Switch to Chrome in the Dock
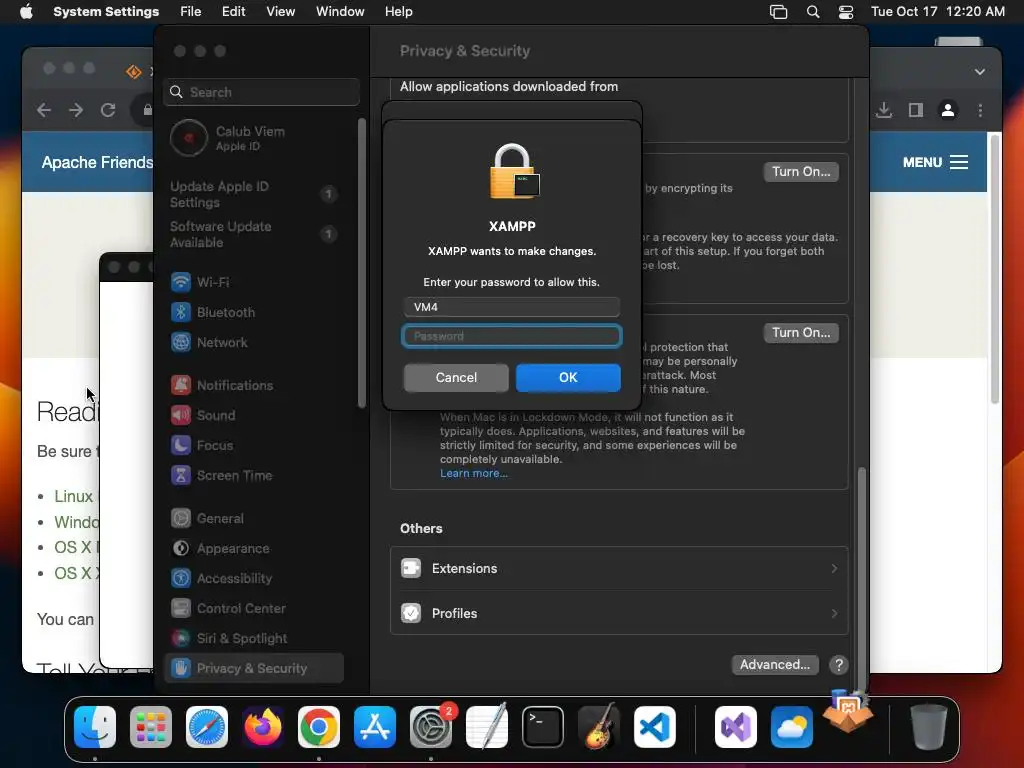 coord(319,727)
